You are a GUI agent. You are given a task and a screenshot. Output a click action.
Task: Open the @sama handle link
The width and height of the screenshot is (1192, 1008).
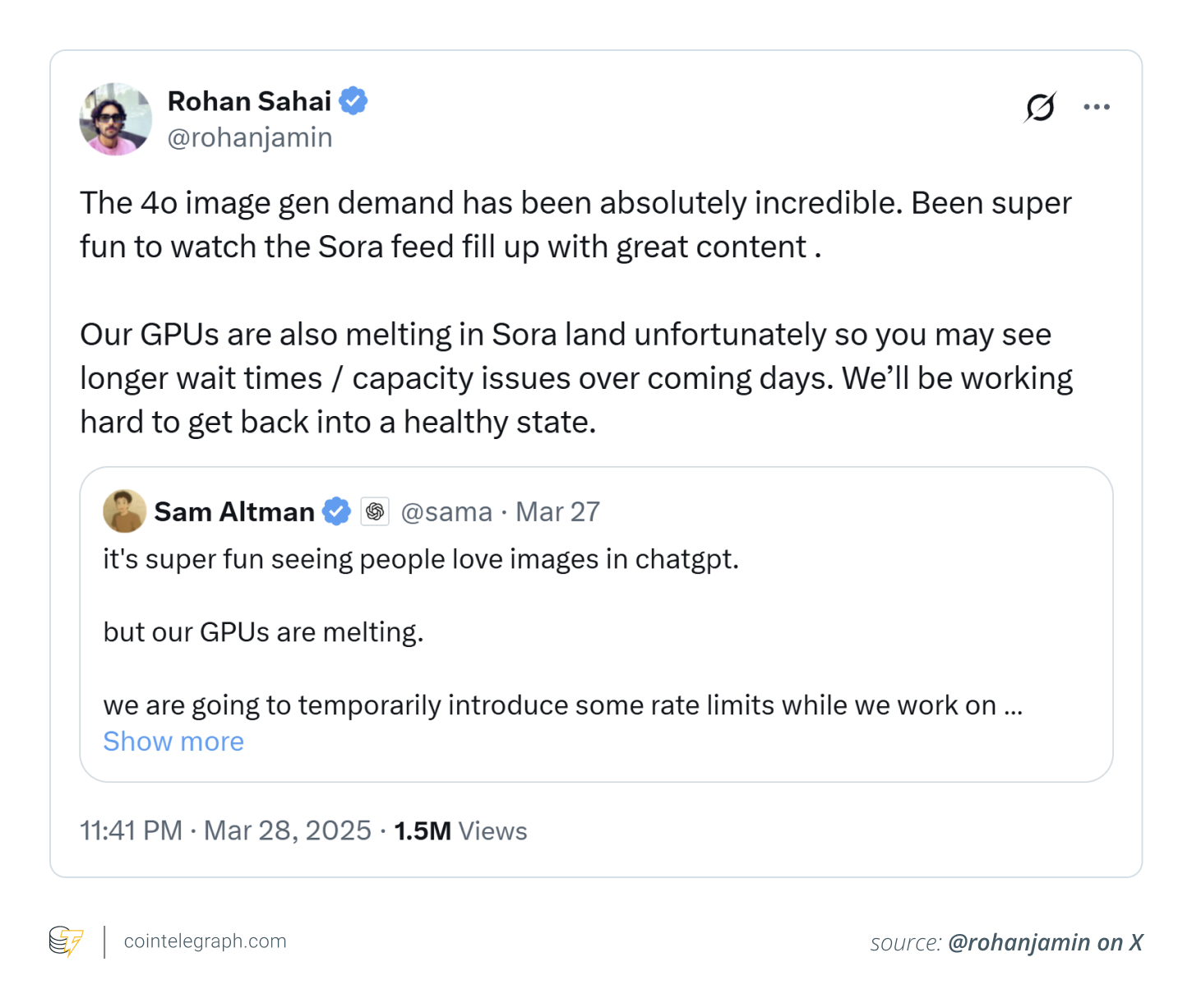tap(446, 511)
